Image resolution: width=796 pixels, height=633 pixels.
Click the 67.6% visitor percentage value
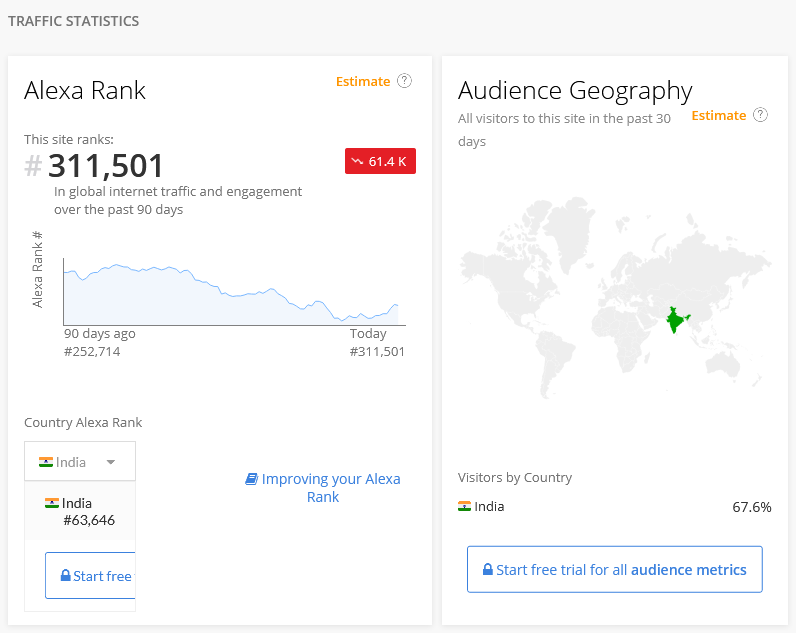[x=752, y=507]
